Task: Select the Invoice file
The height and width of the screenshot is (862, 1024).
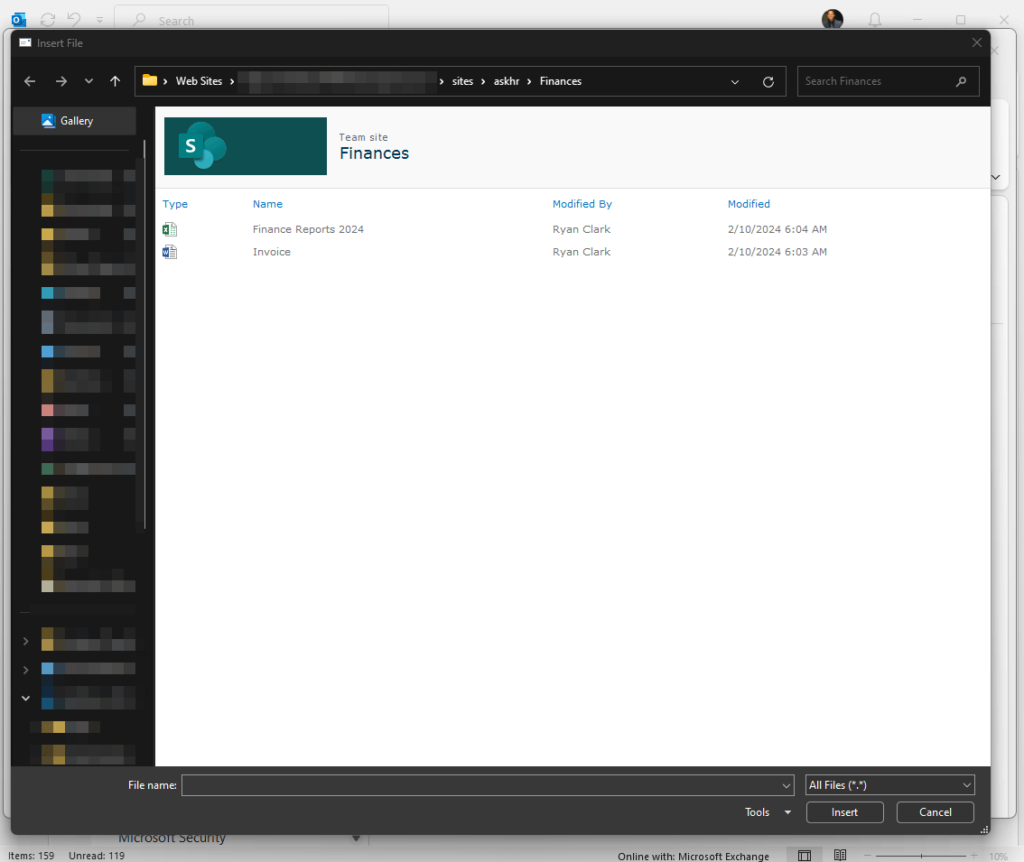Action: pos(272,251)
